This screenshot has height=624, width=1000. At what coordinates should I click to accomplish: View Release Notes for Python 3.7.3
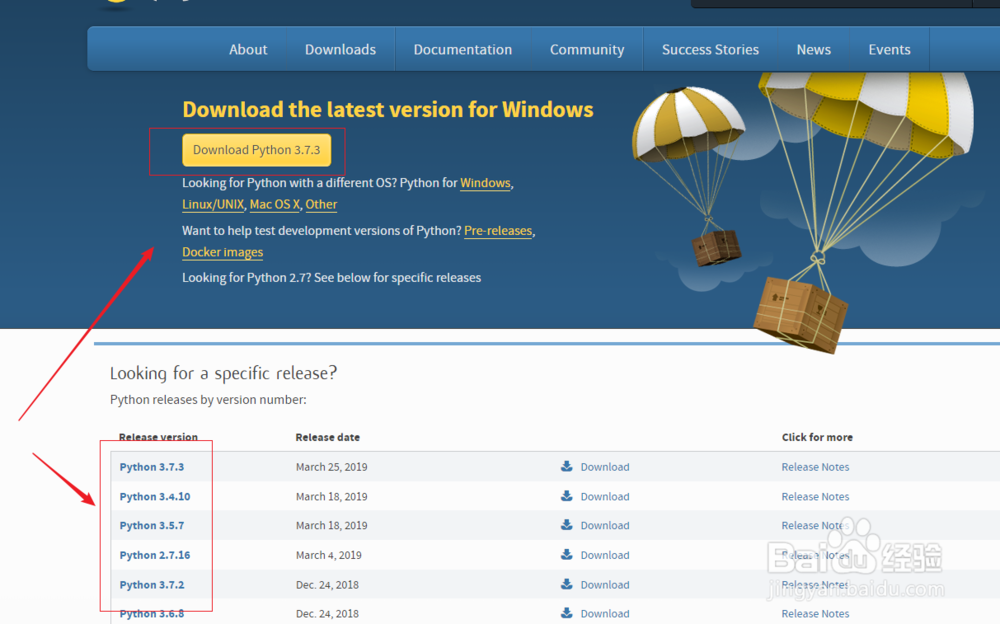815,466
